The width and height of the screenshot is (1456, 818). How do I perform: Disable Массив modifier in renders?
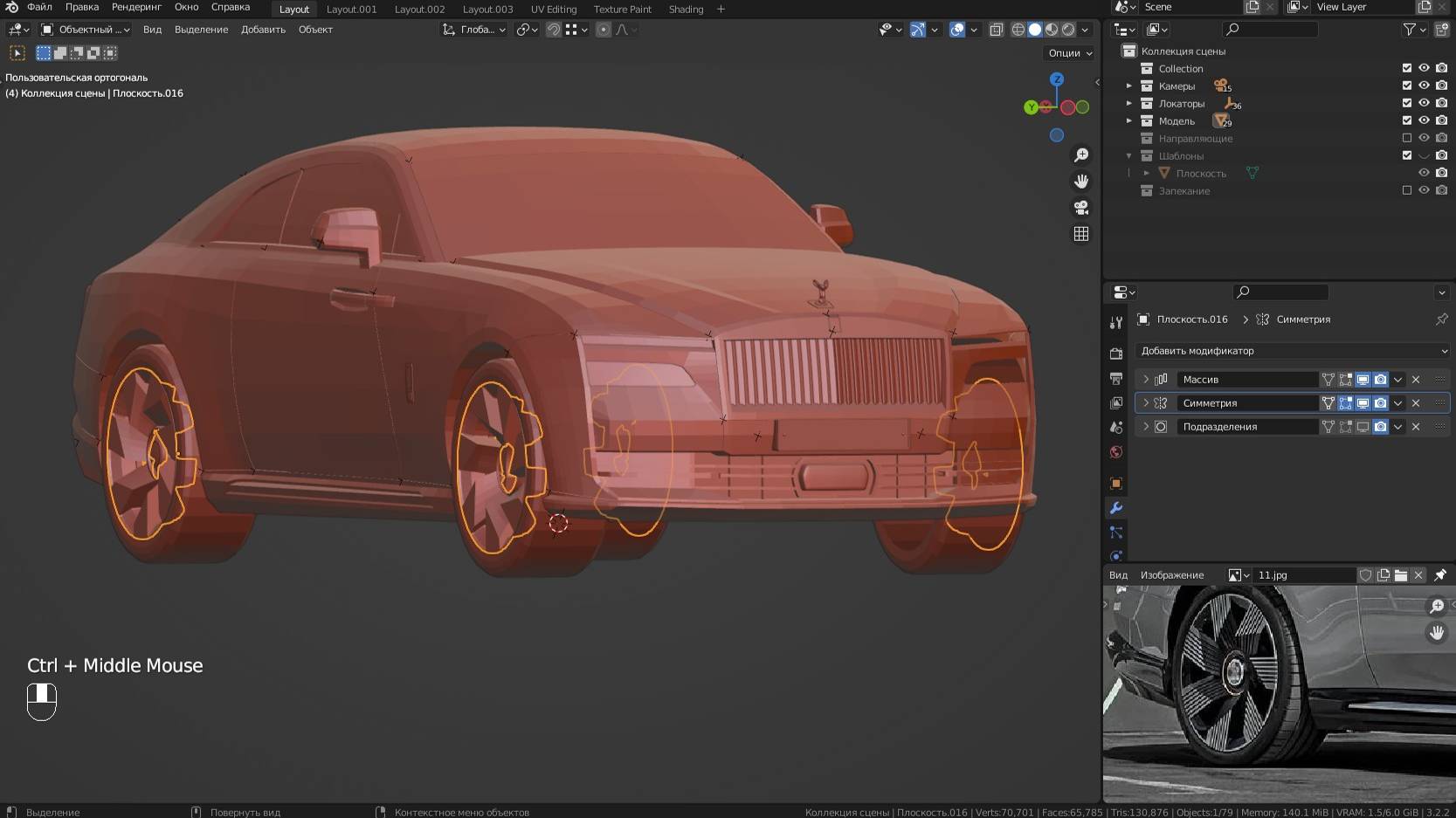point(1380,379)
